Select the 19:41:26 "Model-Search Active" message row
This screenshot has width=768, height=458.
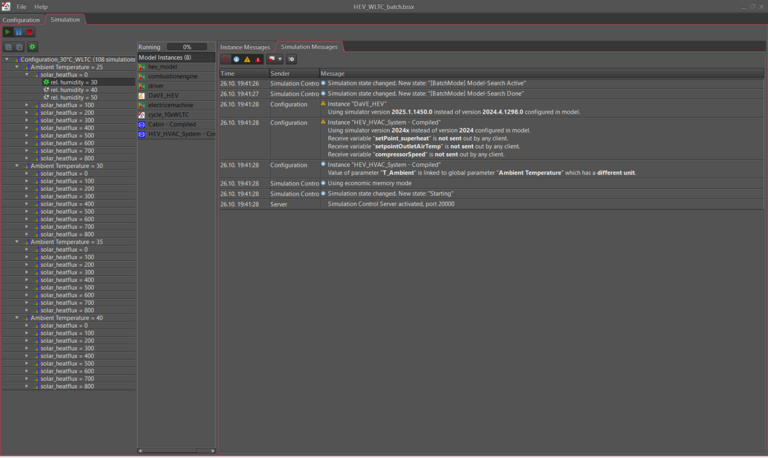[491, 83]
